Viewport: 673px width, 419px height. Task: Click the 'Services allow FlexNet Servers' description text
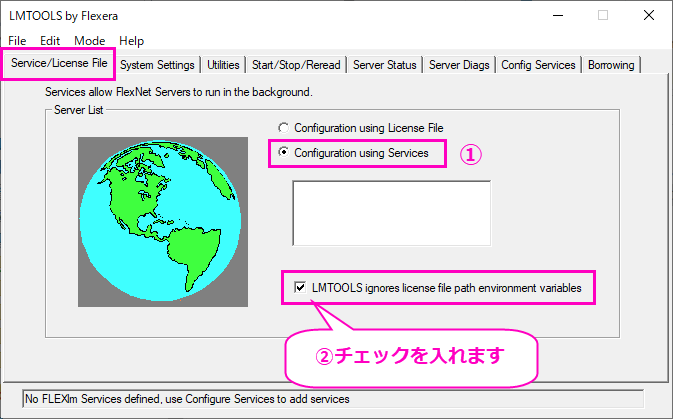pyautogui.click(x=179, y=92)
